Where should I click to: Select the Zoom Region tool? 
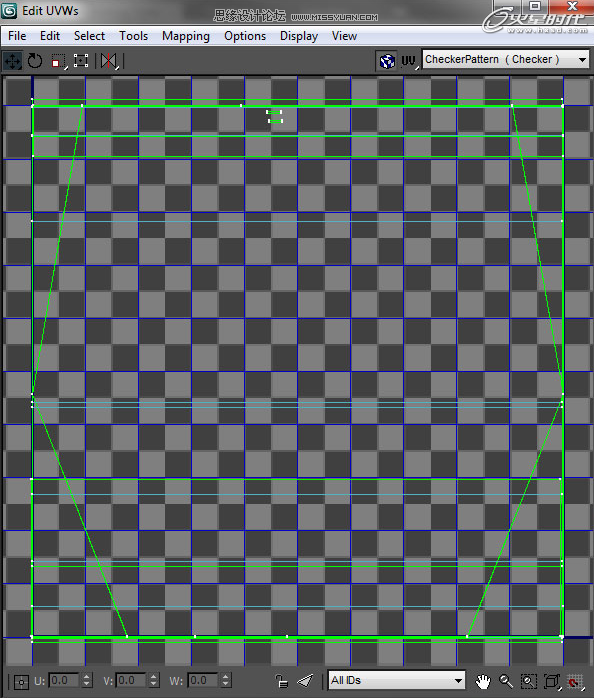pos(529,681)
